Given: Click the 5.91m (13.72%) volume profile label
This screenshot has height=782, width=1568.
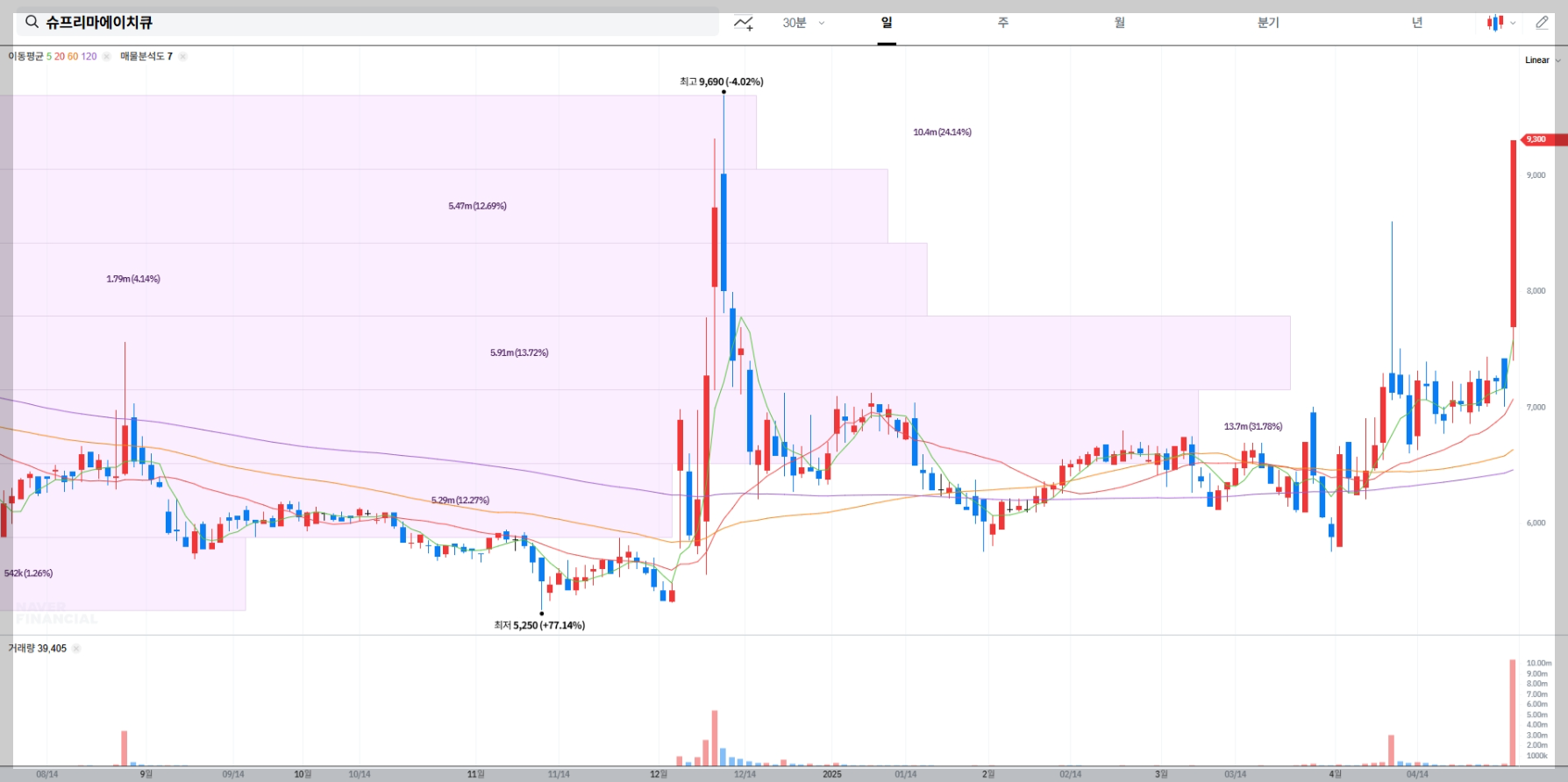Looking at the screenshot, I should (519, 352).
